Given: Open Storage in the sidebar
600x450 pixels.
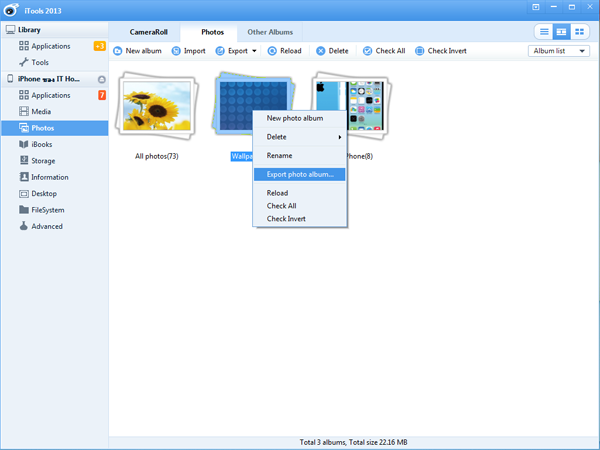Looking at the screenshot, I should click(42, 160).
